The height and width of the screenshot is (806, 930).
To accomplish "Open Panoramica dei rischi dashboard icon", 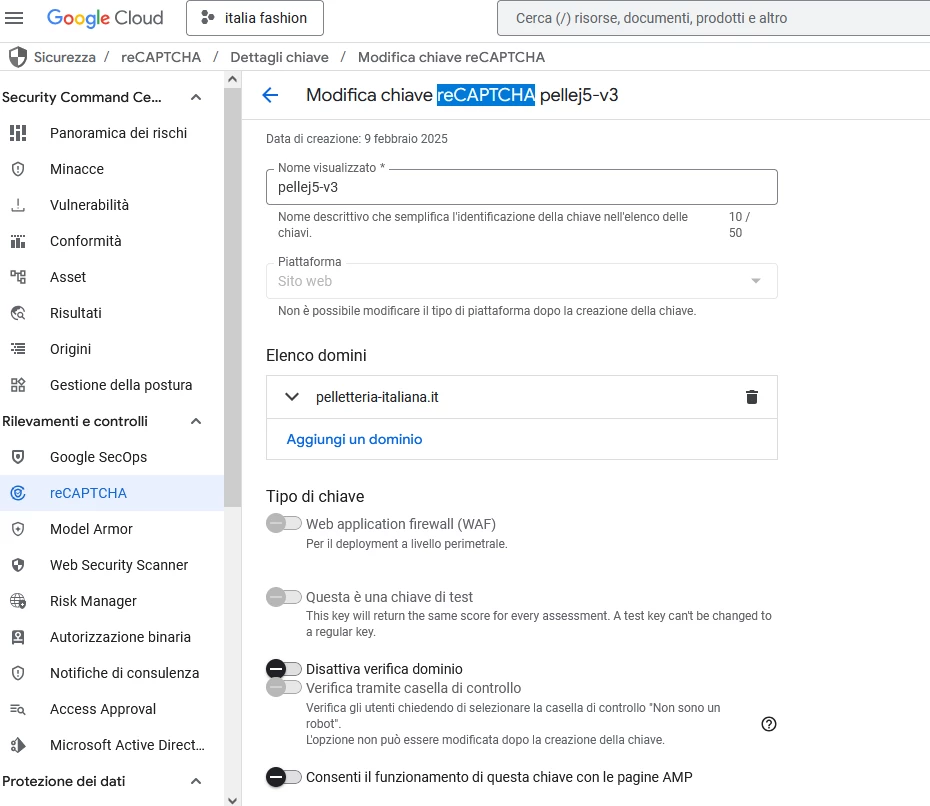I will tap(18, 133).
